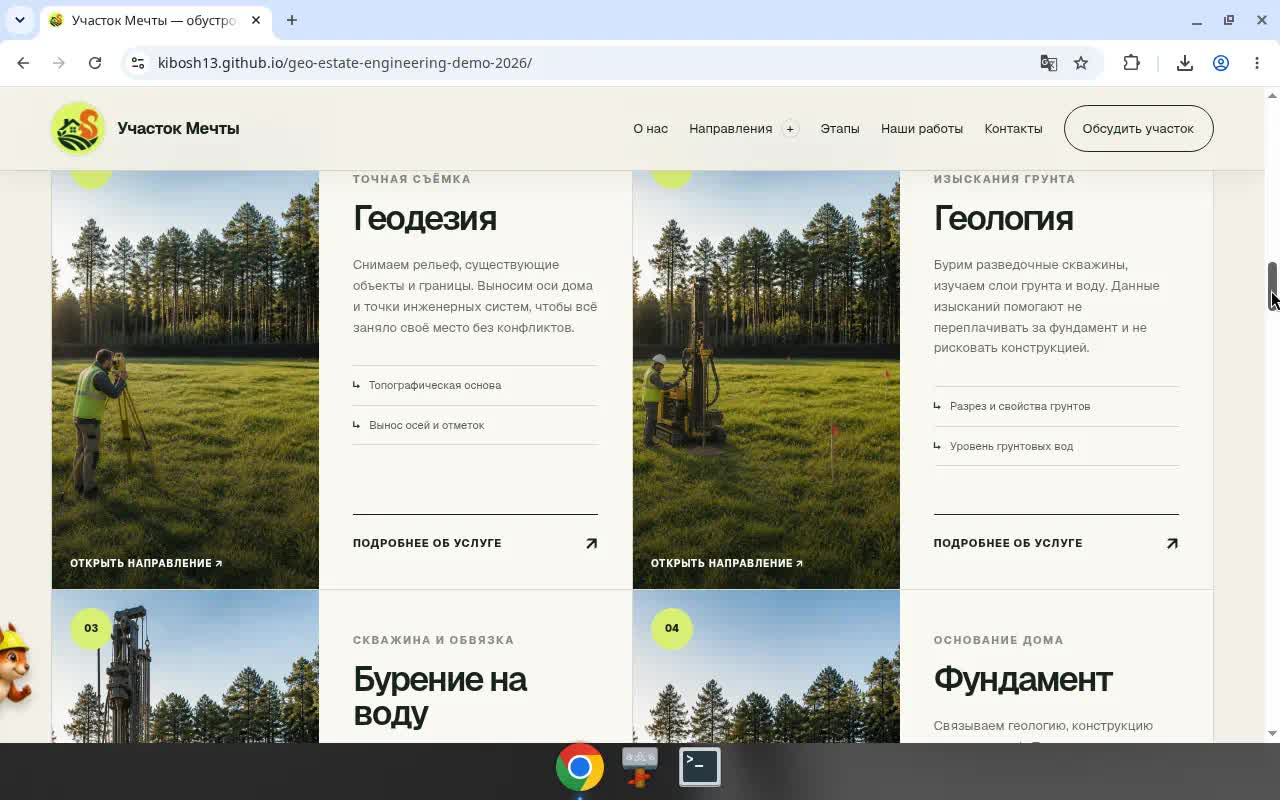
Task: Click Участок Мечты brand name
Action: coord(178,128)
